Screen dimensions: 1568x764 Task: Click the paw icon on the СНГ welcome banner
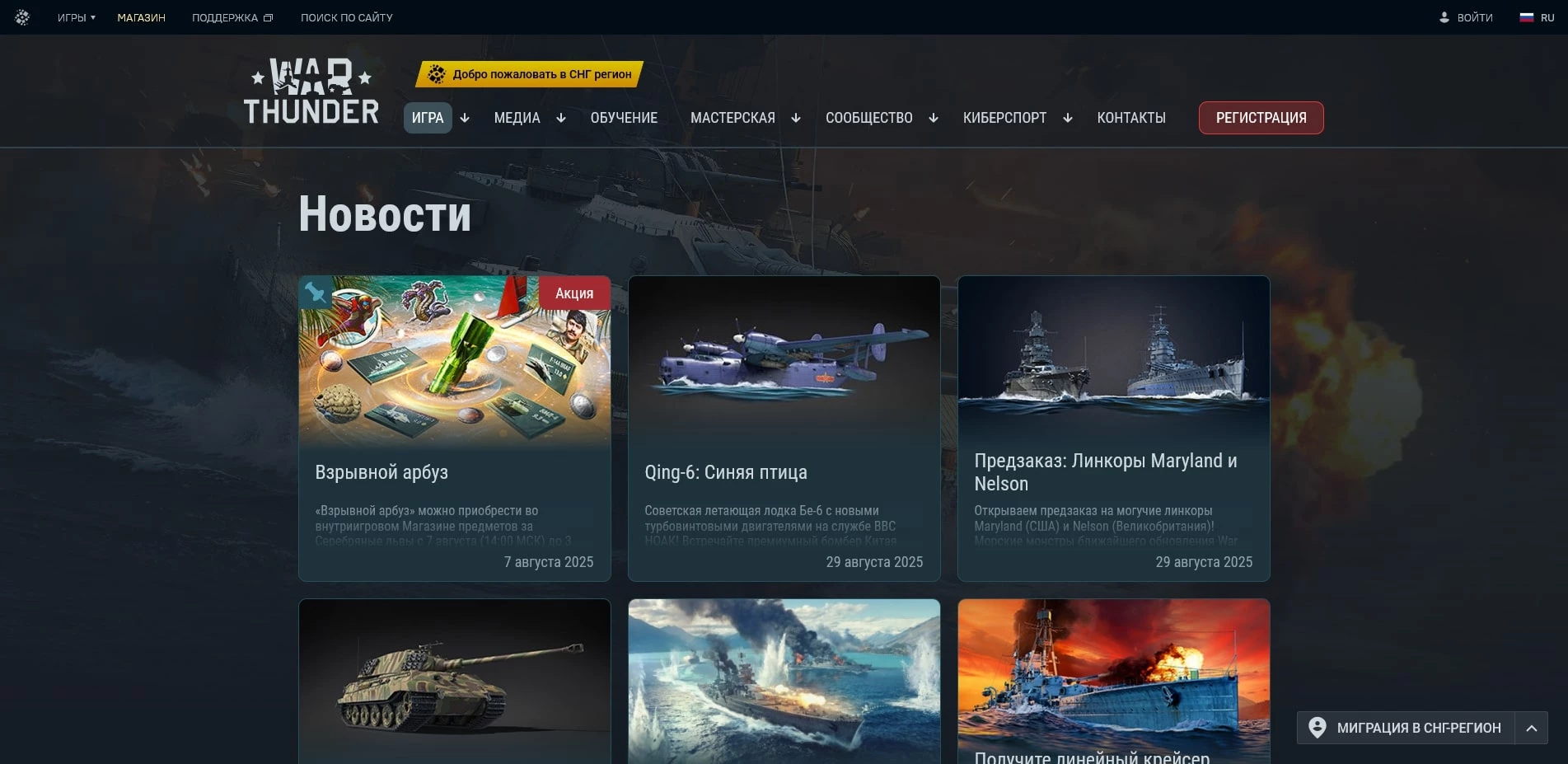(437, 74)
